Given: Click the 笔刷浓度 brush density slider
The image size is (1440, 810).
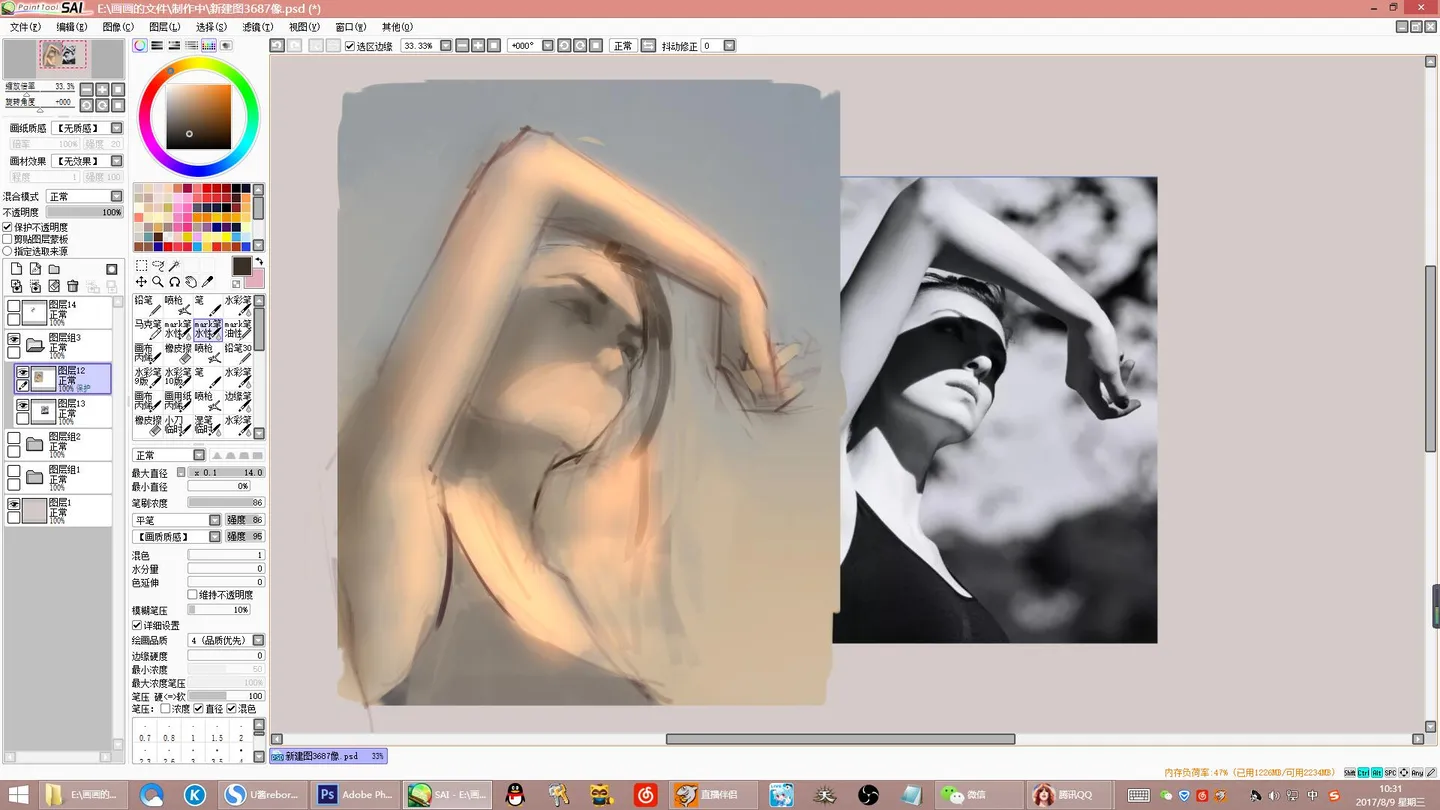Looking at the screenshot, I should tap(225, 503).
